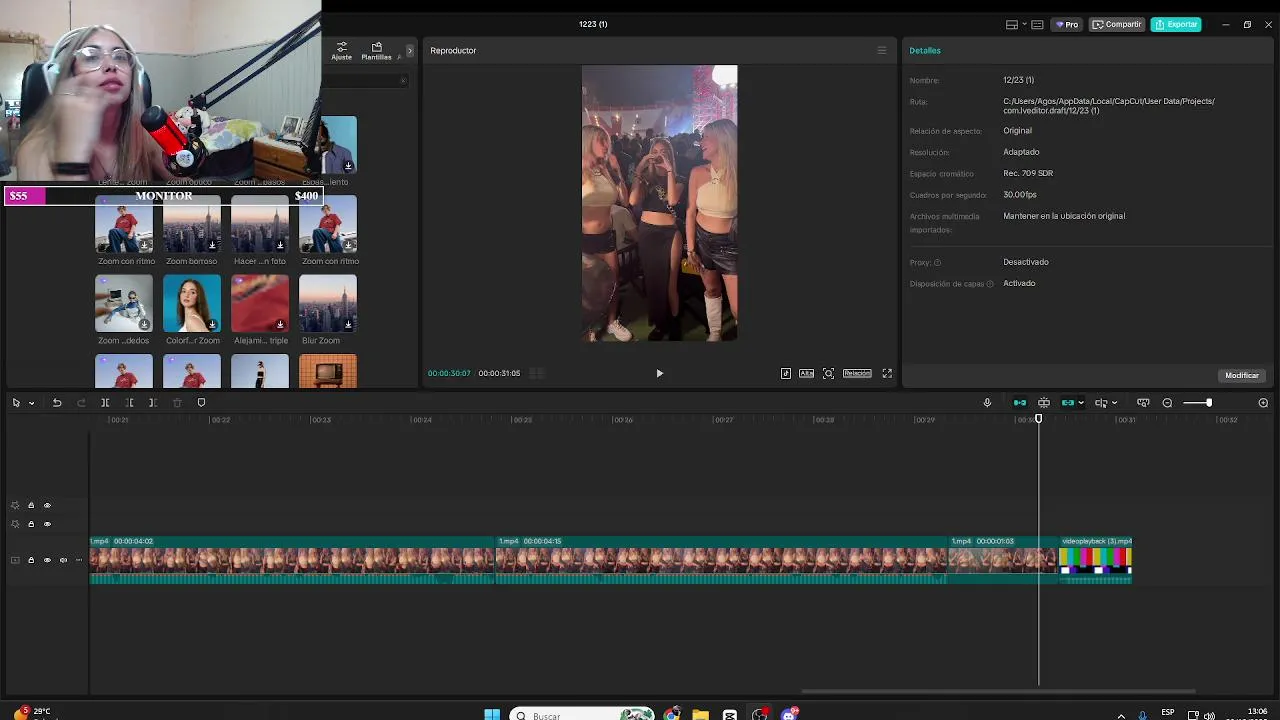
Task: Mute the main video track audio
Action: 63,560
